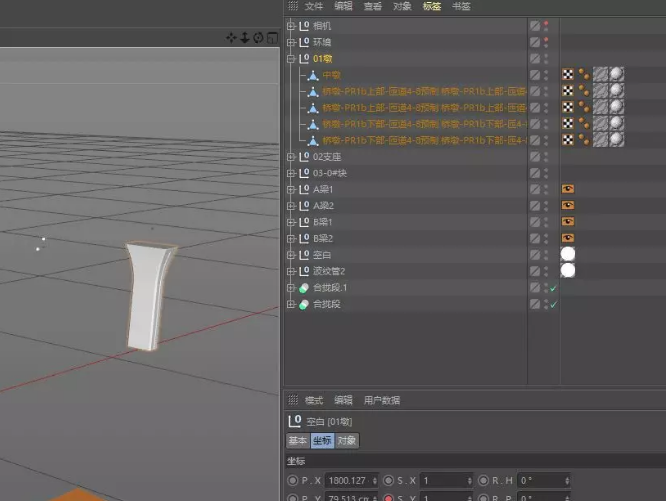Select the eye display tag on B梁2

coord(568,238)
